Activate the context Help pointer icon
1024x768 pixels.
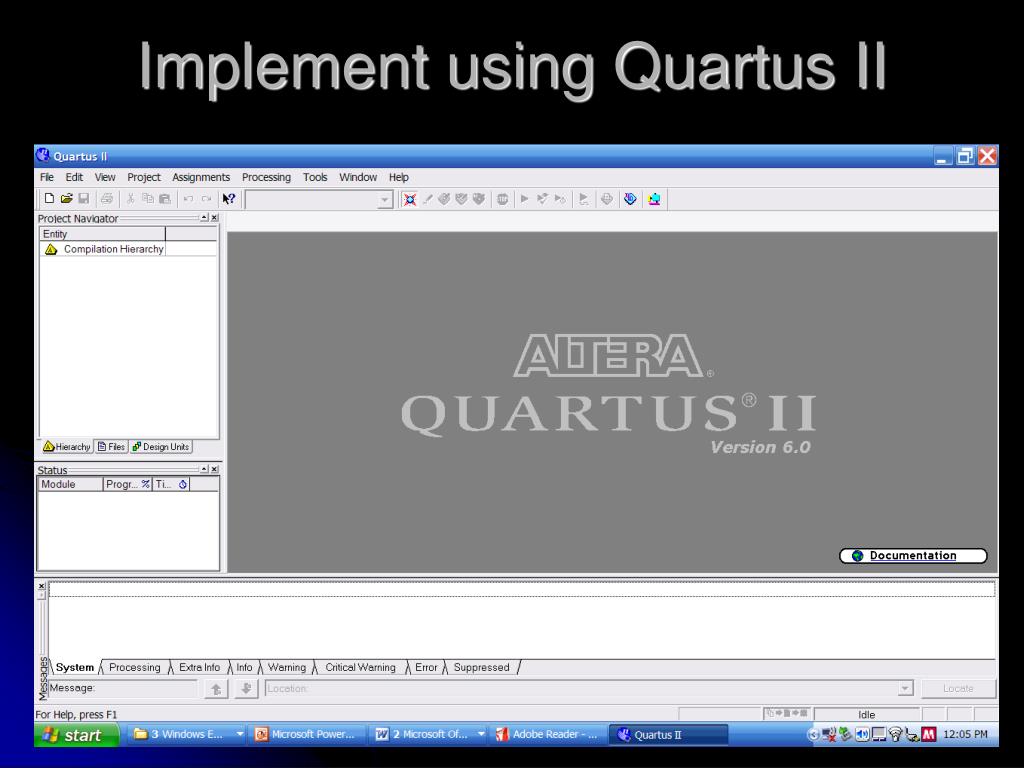(229, 199)
